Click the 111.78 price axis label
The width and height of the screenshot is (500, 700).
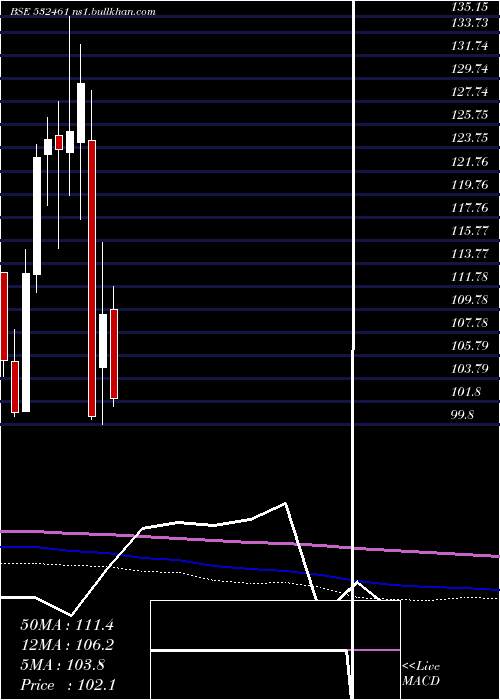(469, 277)
